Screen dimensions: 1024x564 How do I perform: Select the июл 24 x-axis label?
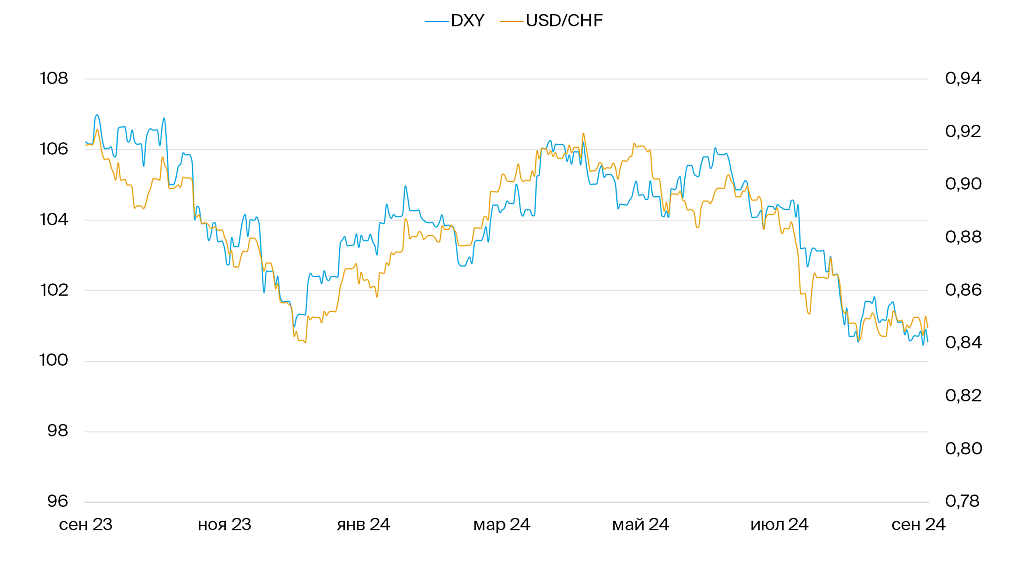[779, 524]
